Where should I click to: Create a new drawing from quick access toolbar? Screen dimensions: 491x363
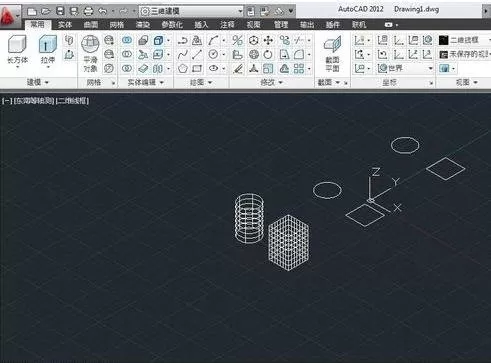[32, 12]
